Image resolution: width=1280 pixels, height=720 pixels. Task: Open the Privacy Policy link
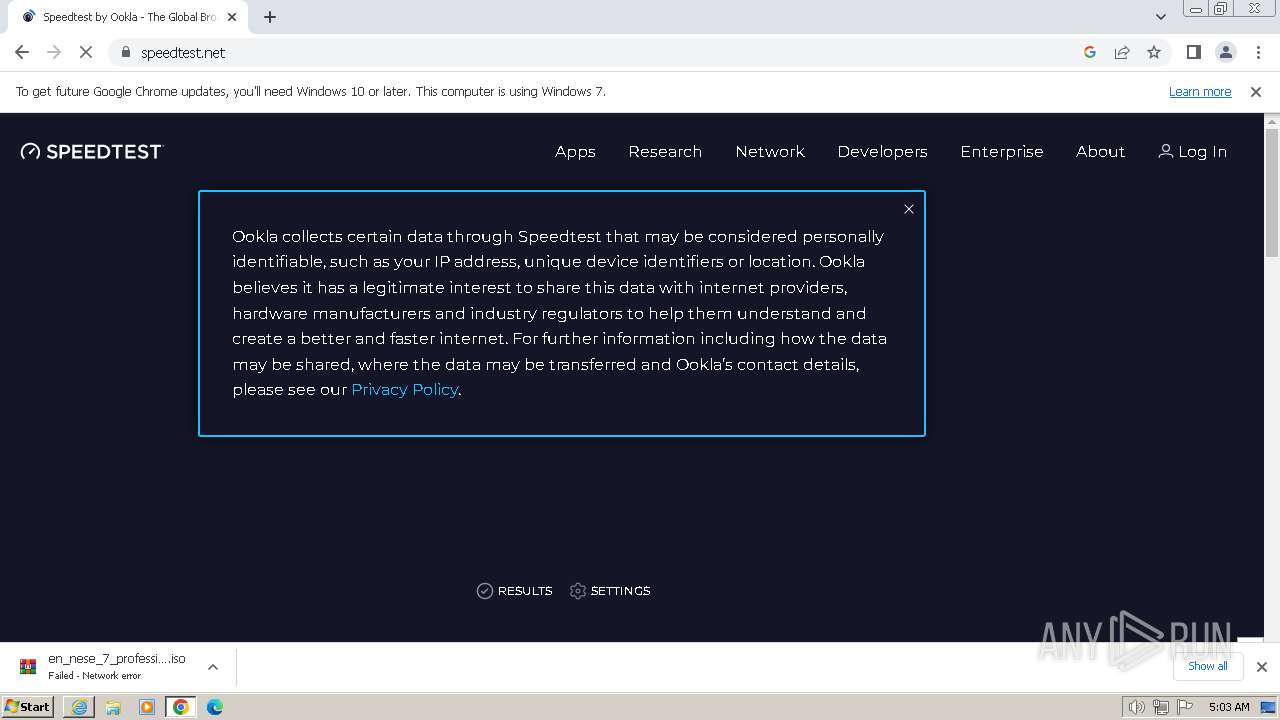point(404,389)
